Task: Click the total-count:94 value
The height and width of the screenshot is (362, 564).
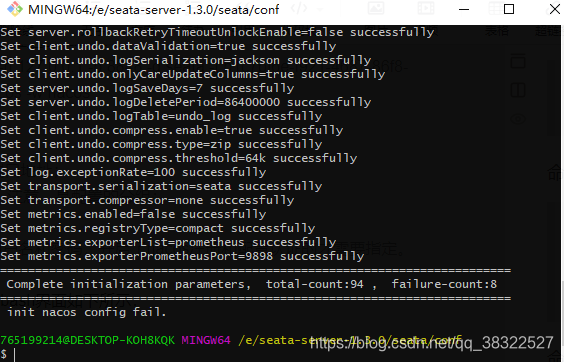Action: point(315,285)
